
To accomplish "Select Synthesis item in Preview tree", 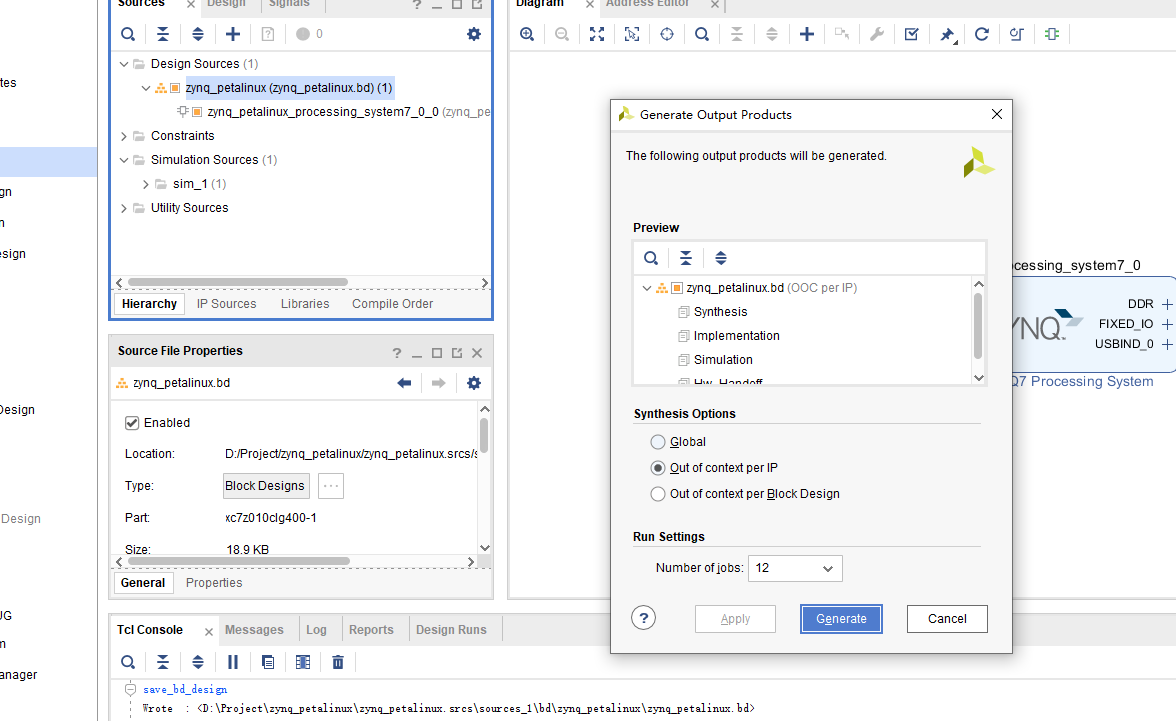I will tap(720, 312).
